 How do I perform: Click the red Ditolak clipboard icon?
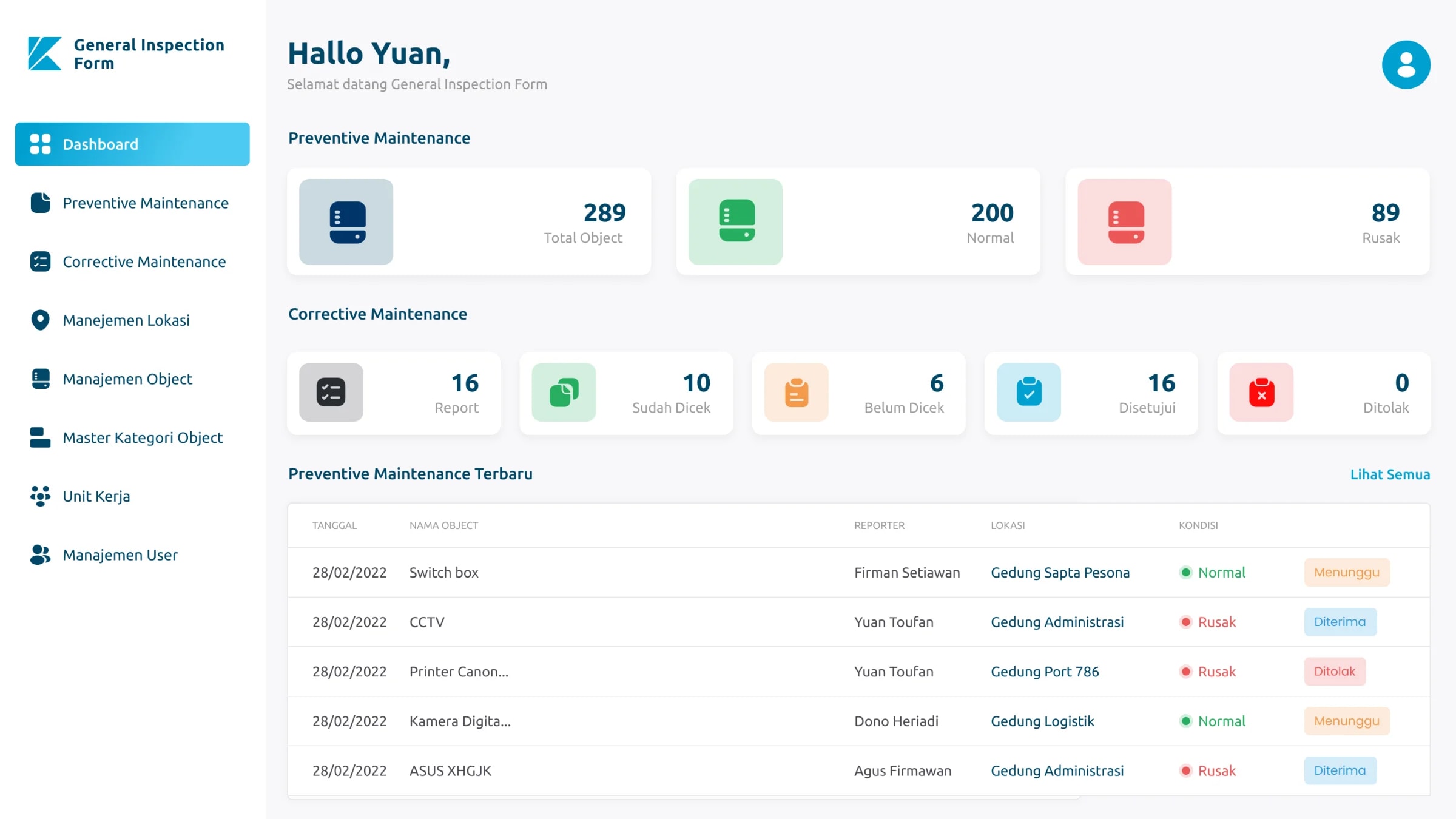coord(1262,393)
